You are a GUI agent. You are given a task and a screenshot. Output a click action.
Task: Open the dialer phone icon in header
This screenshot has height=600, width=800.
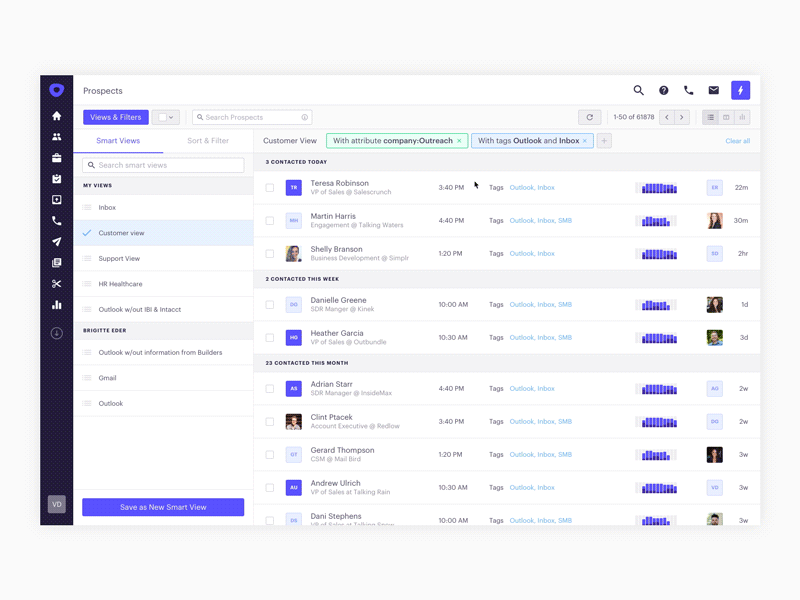(x=688, y=90)
